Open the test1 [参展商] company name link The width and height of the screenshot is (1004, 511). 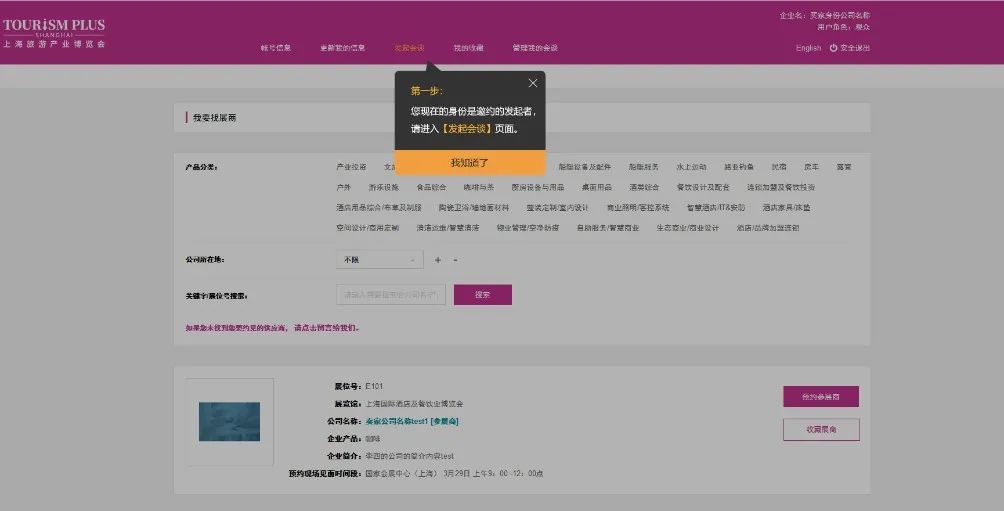(x=412, y=421)
